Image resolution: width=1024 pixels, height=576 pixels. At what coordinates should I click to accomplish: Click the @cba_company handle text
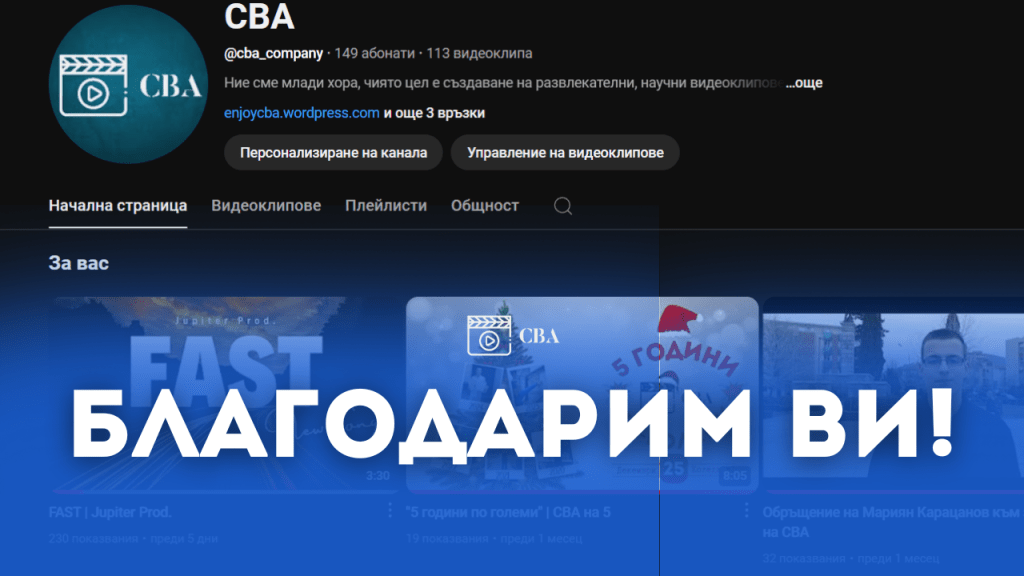pyautogui.click(x=274, y=54)
